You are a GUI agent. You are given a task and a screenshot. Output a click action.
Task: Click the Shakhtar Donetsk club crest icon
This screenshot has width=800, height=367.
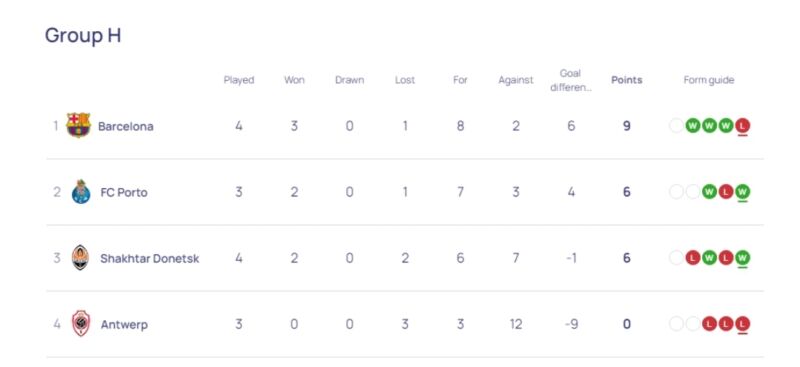click(x=81, y=258)
